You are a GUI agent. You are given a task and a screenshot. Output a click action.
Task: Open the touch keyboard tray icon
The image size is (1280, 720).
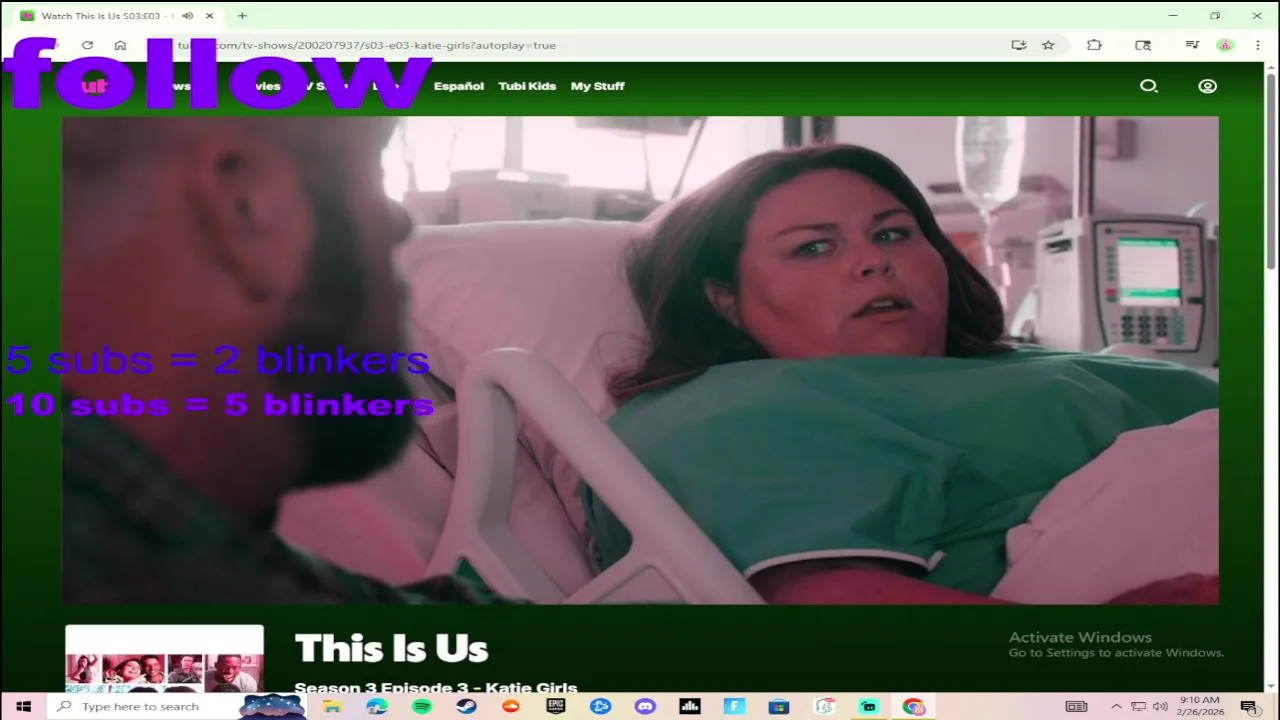click(1076, 706)
